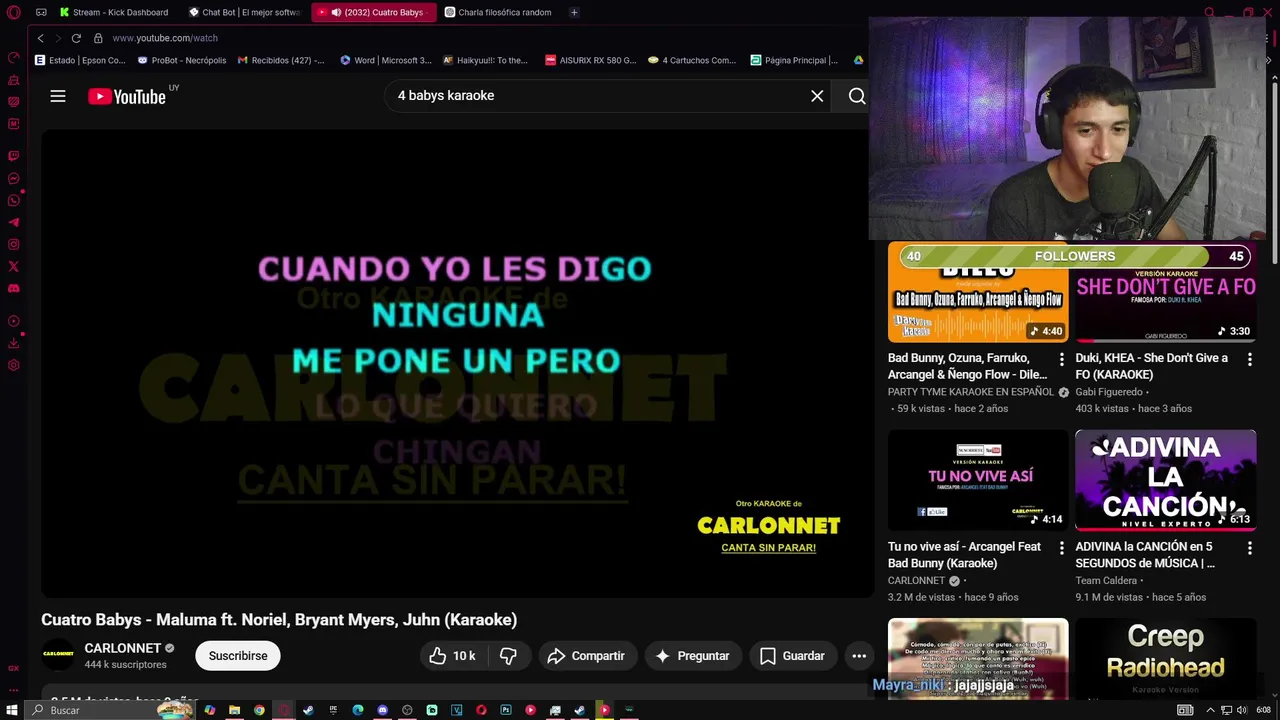This screenshot has width=1280, height=720.
Task: Open options for Tu no vive así video
Action: 1062,548
